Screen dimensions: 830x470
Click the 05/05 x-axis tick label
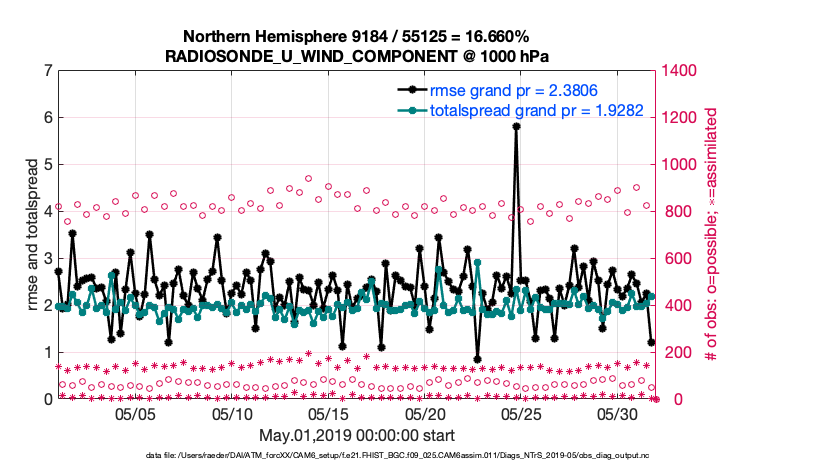tap(136, 414)
